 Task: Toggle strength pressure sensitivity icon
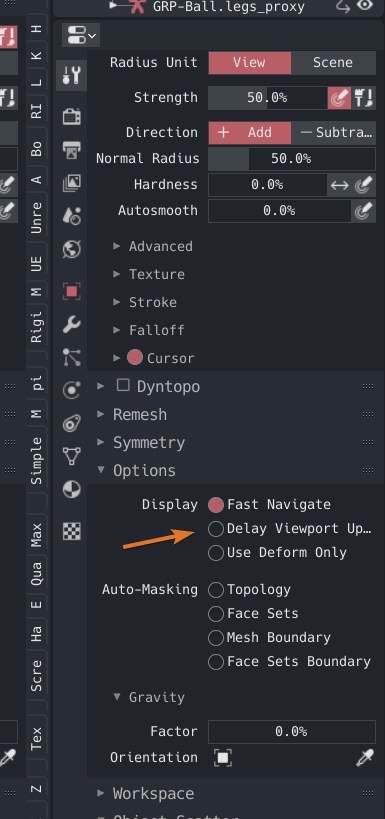pyautogui.click(x=339, y=98)
